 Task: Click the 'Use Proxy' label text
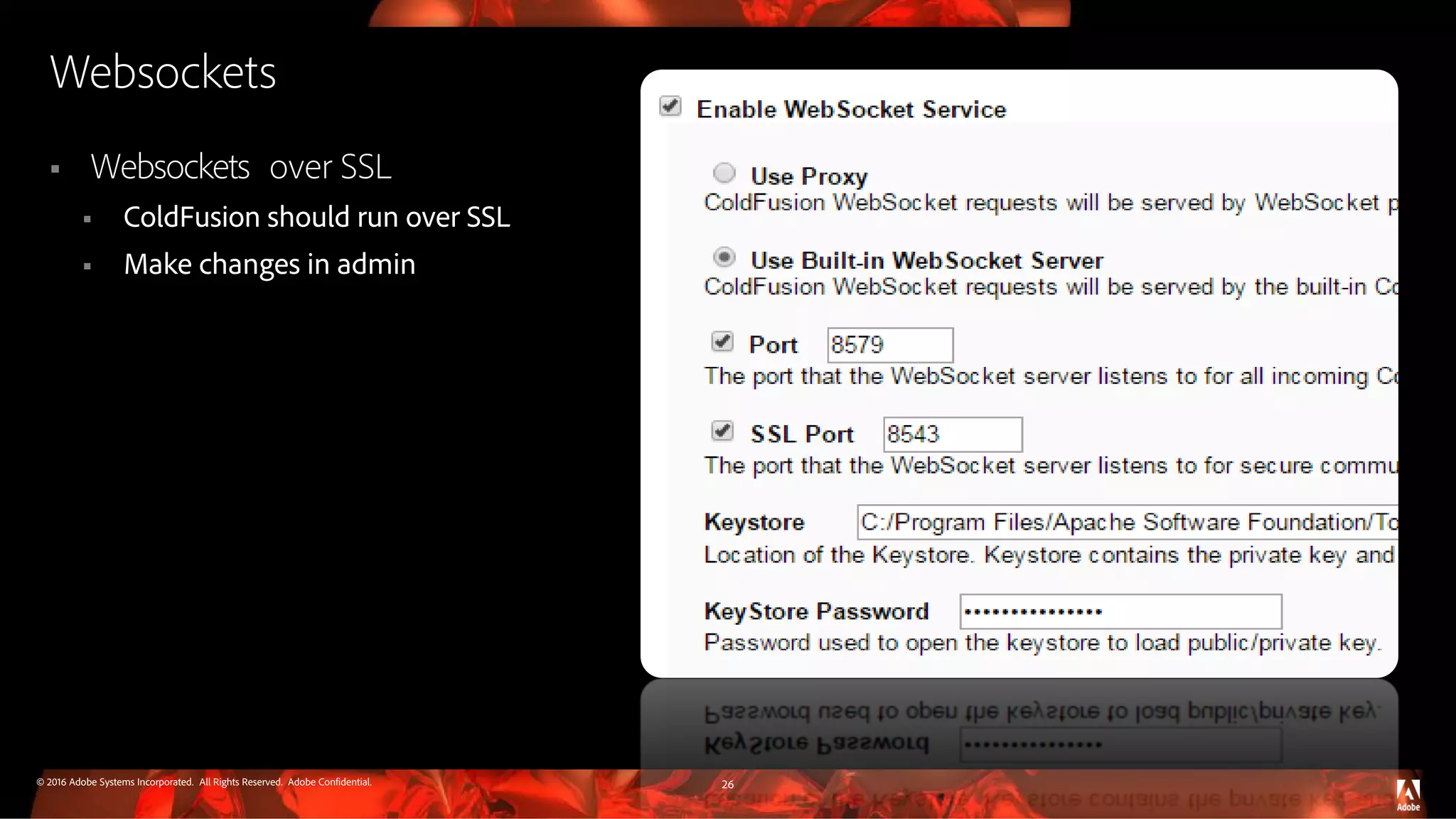click(809, 176)
